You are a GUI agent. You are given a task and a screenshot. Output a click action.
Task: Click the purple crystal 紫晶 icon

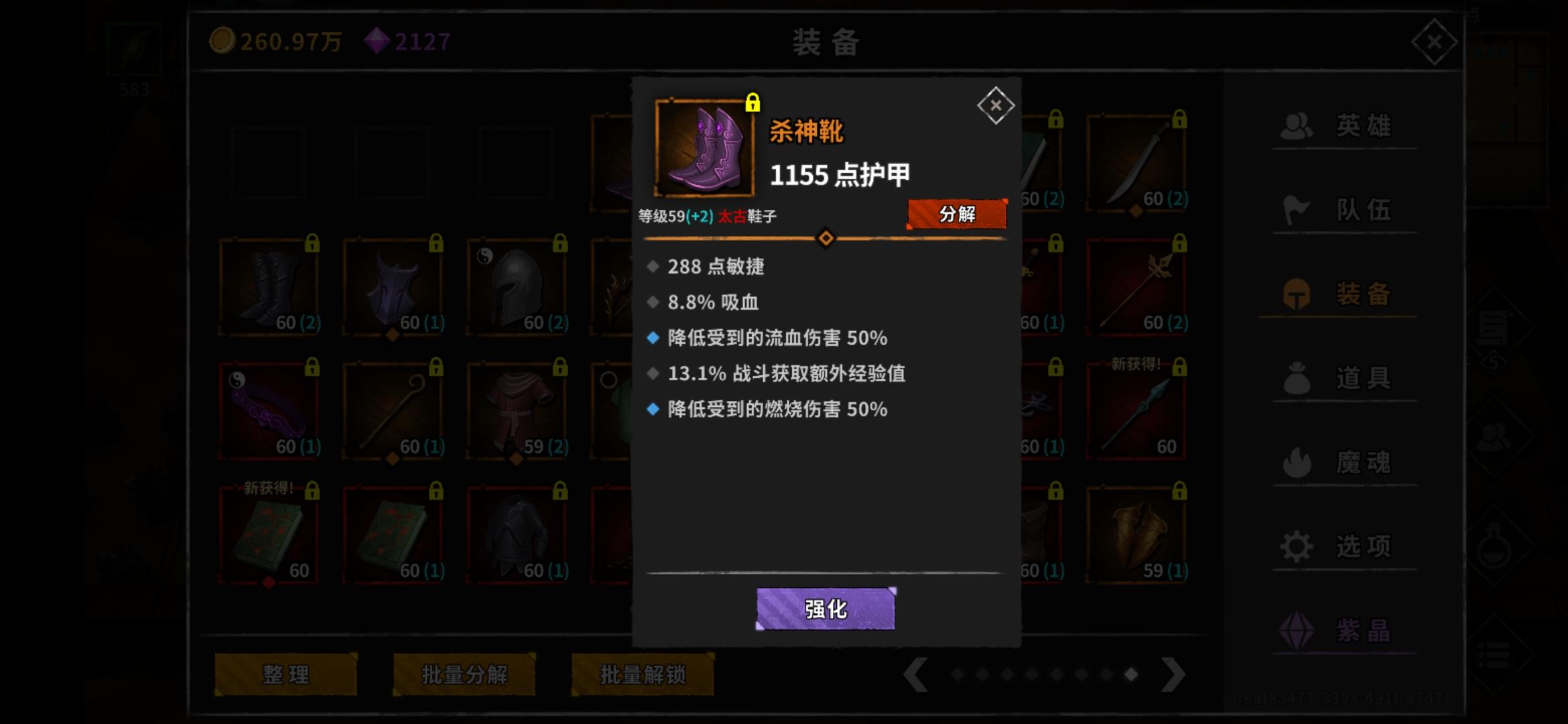tap(1297, 631)
